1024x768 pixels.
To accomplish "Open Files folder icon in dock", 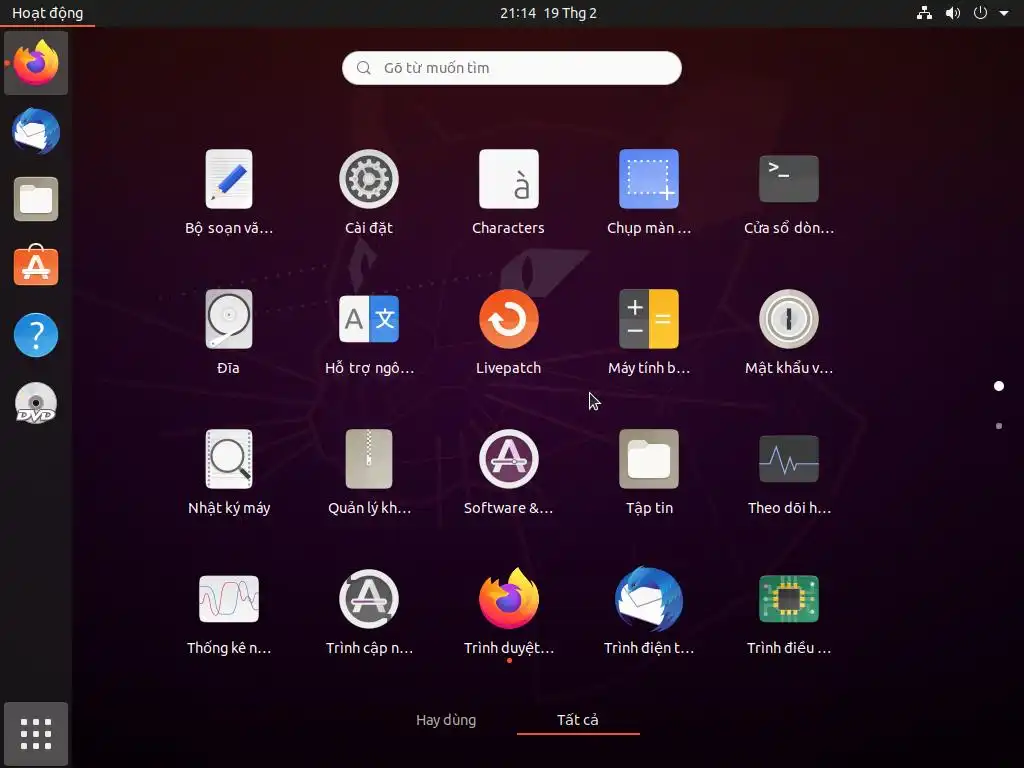I will pyautogui.click(x=36, y=199).
